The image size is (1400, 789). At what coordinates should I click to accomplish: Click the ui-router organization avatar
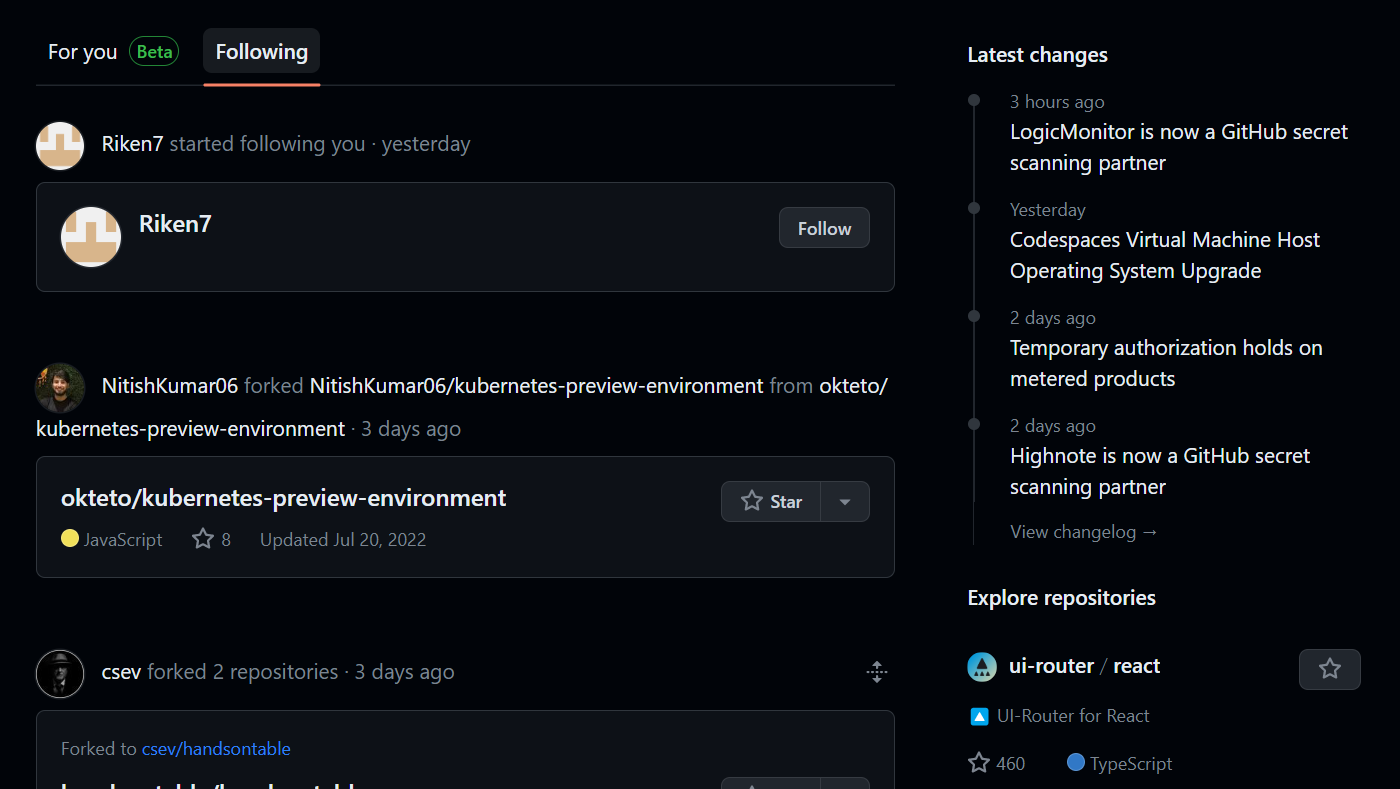pos(982,666)
